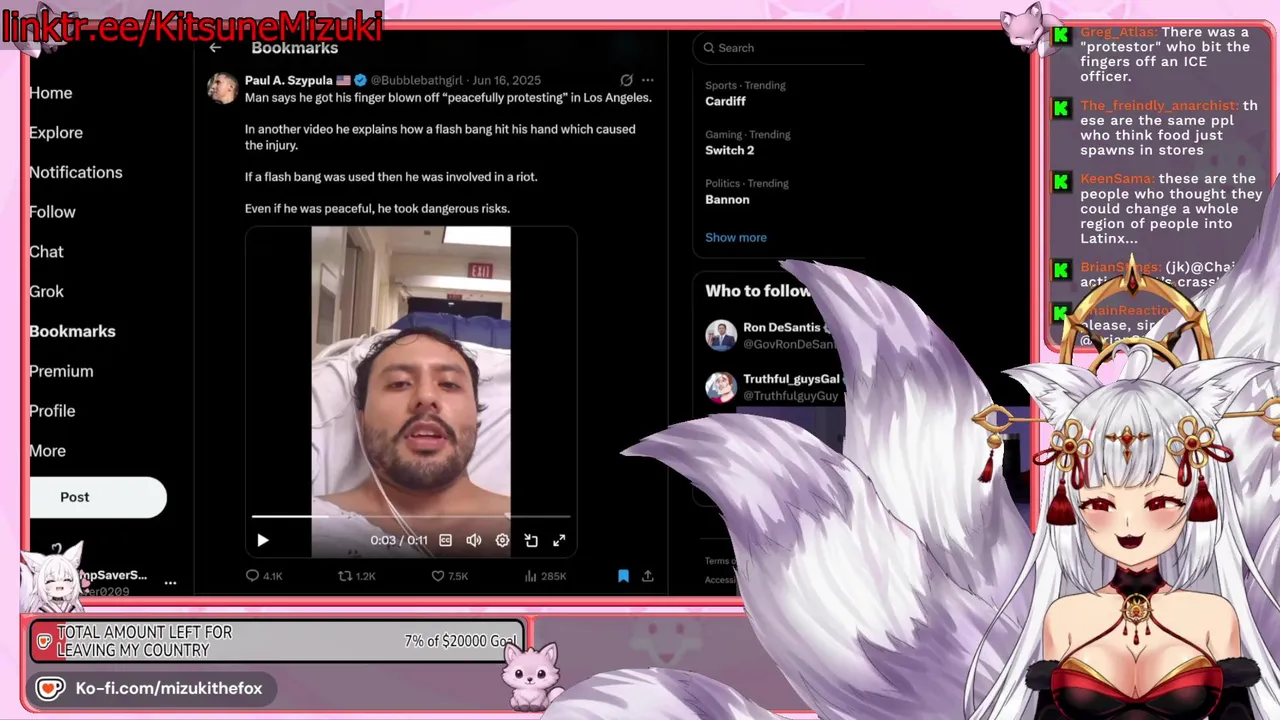
Task: Select Bookmarks in the sidebar
Action: coord(72,331)
